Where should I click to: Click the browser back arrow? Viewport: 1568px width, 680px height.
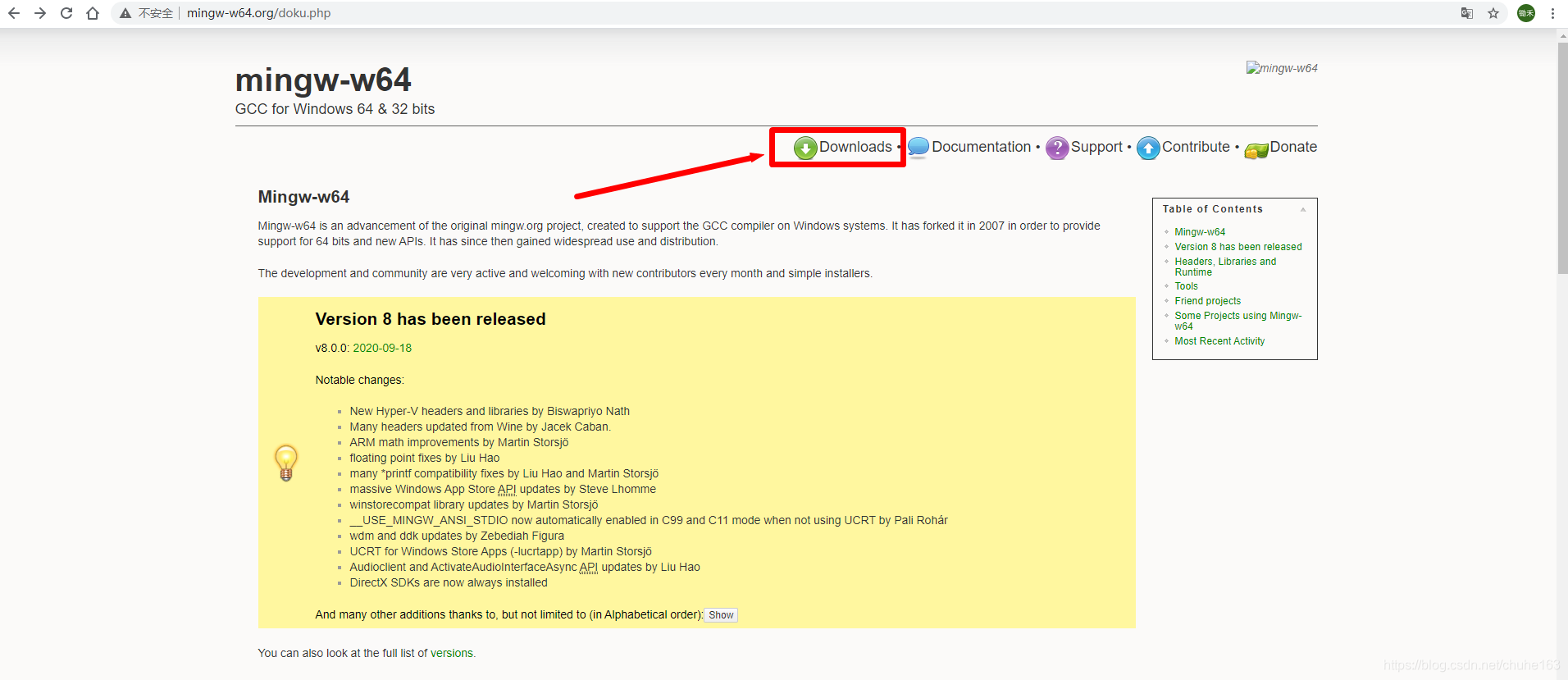tap(14, 13)
